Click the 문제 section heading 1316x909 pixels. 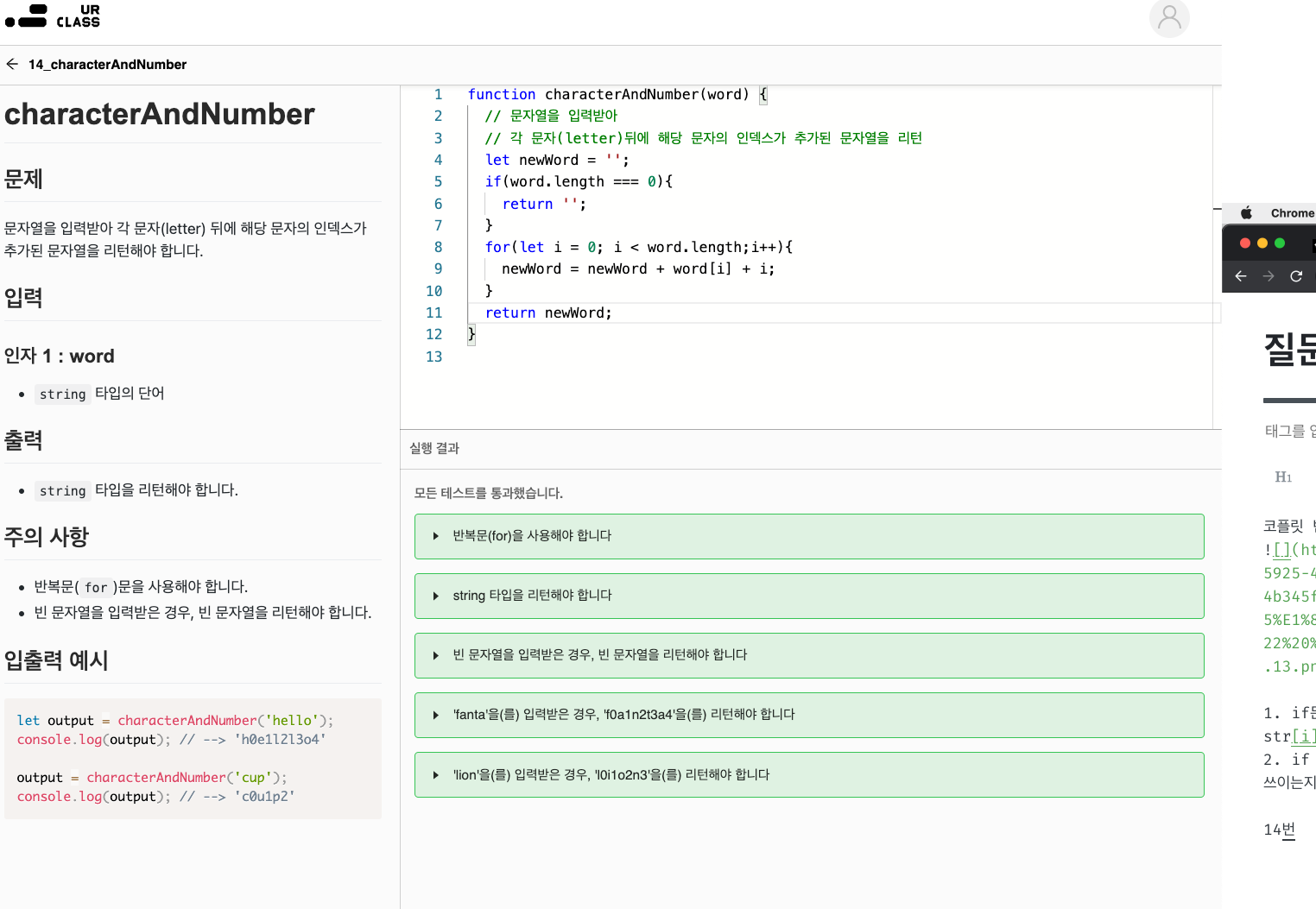click(x=23, y=180)
